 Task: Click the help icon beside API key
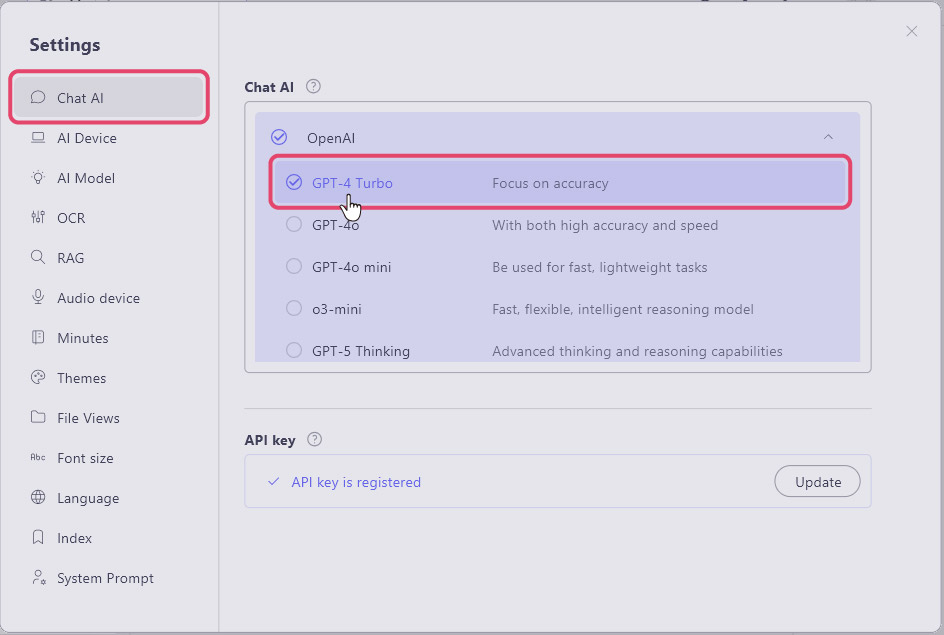click(314, 439)
